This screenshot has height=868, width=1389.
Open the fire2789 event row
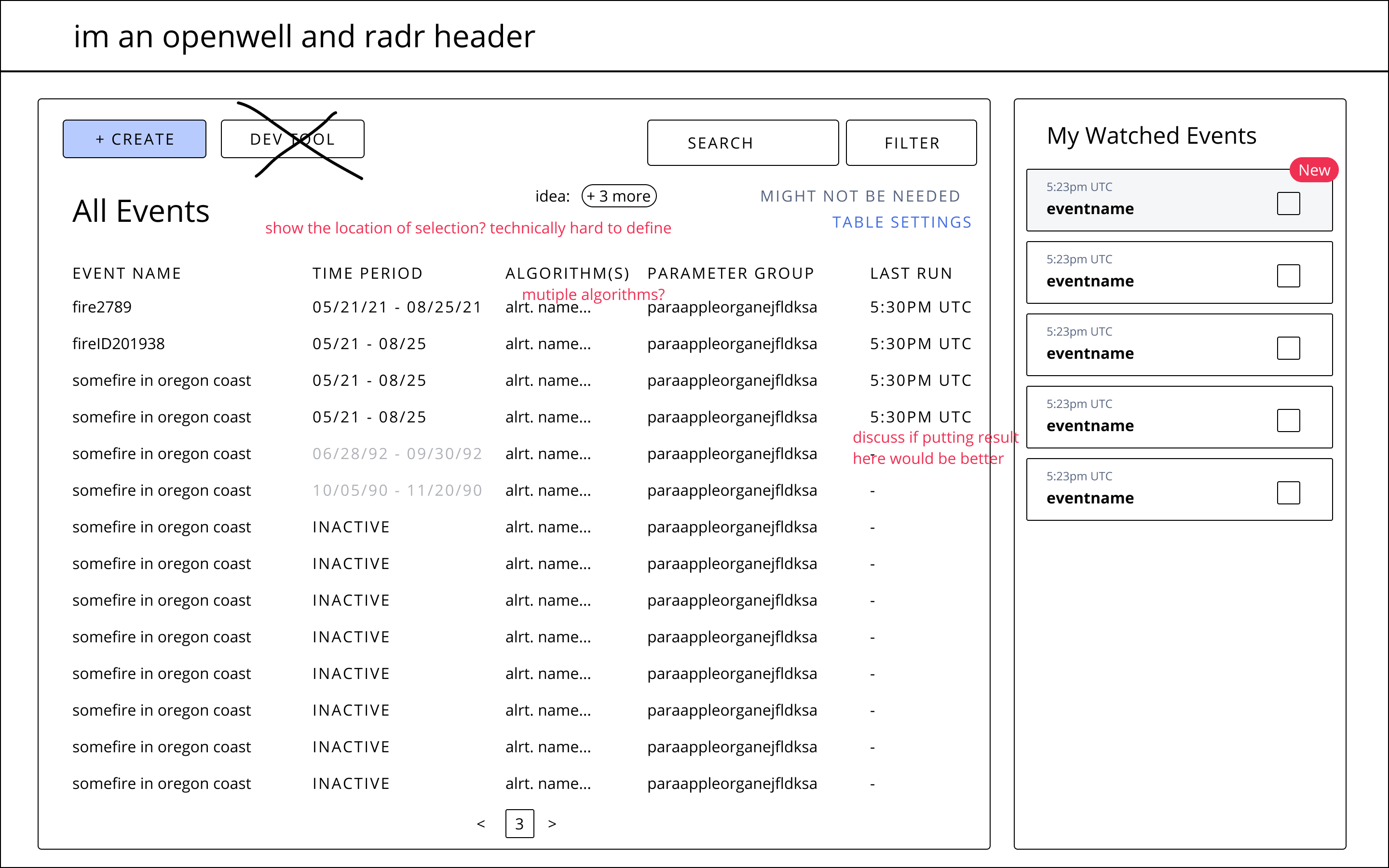(102, 307)
